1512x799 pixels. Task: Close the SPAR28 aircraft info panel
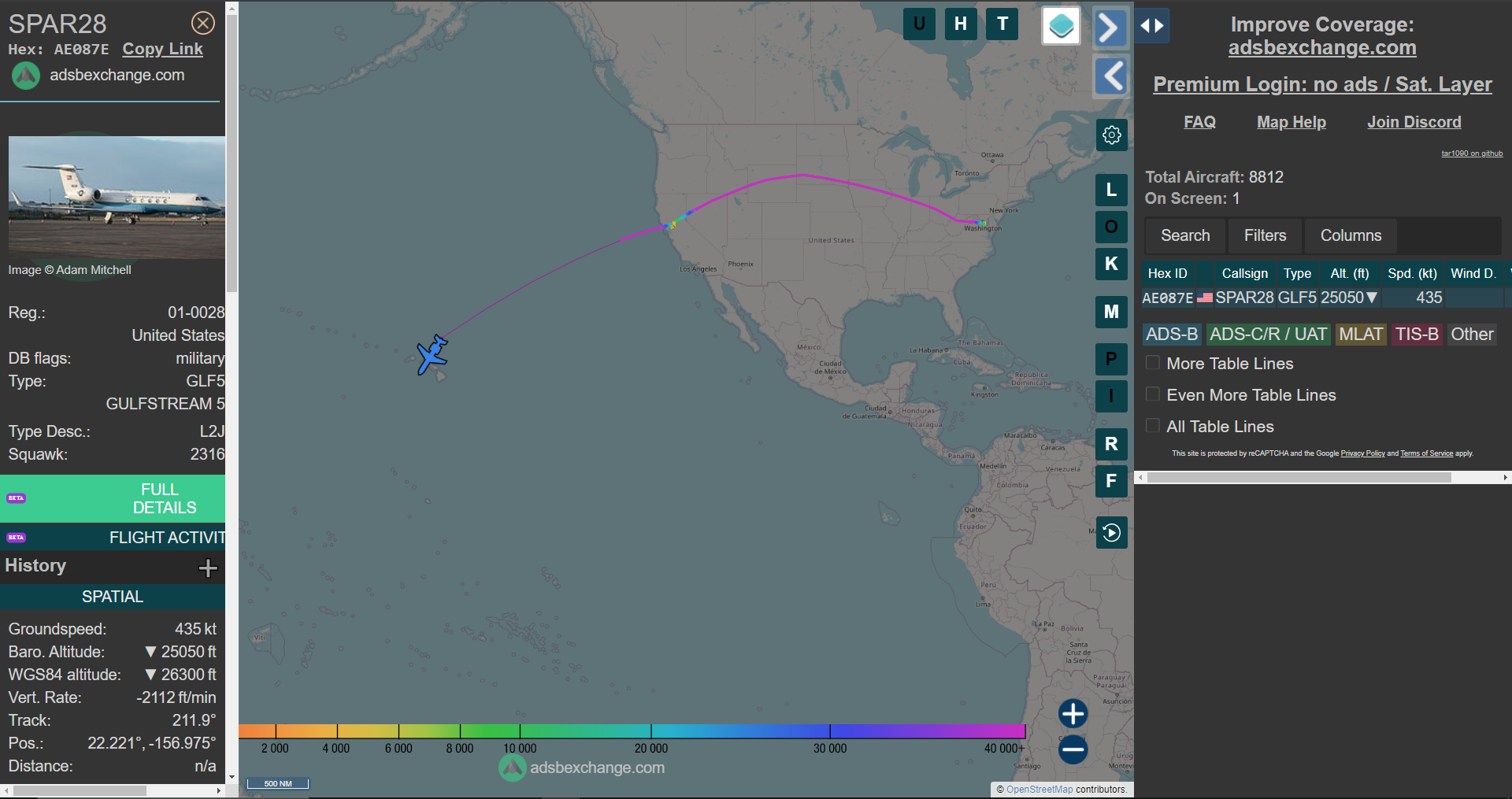click(203, 24)
